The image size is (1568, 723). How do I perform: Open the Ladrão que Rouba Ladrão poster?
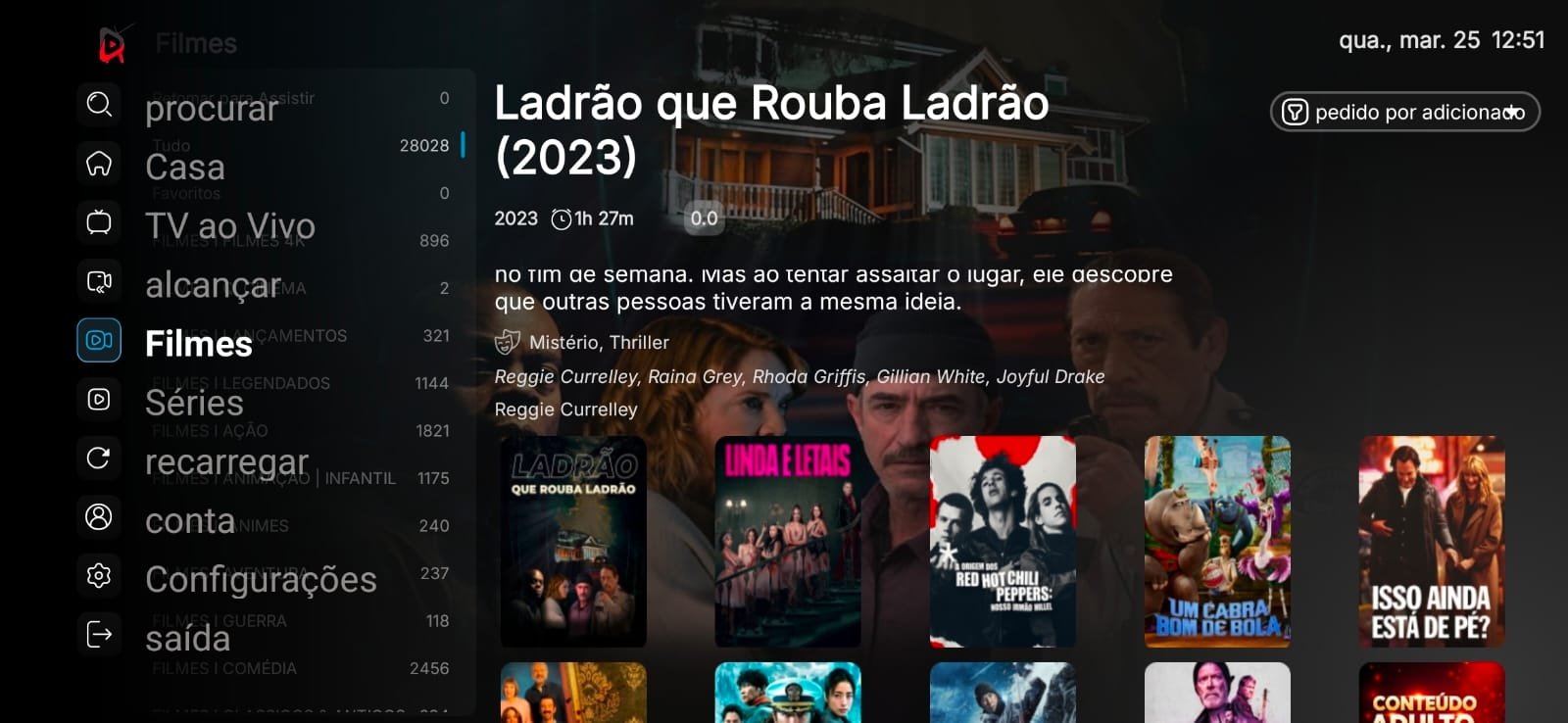pyautogui.click(x=573, y=542)
